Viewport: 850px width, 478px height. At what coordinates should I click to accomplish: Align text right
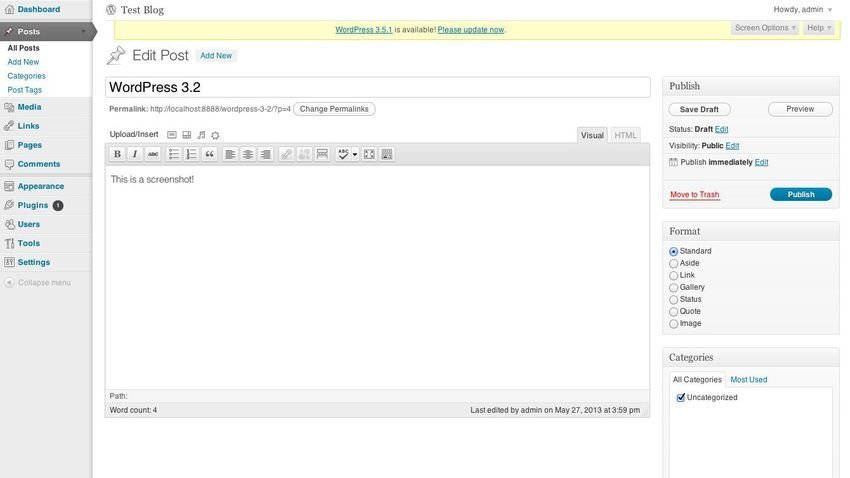coord(266,154)
